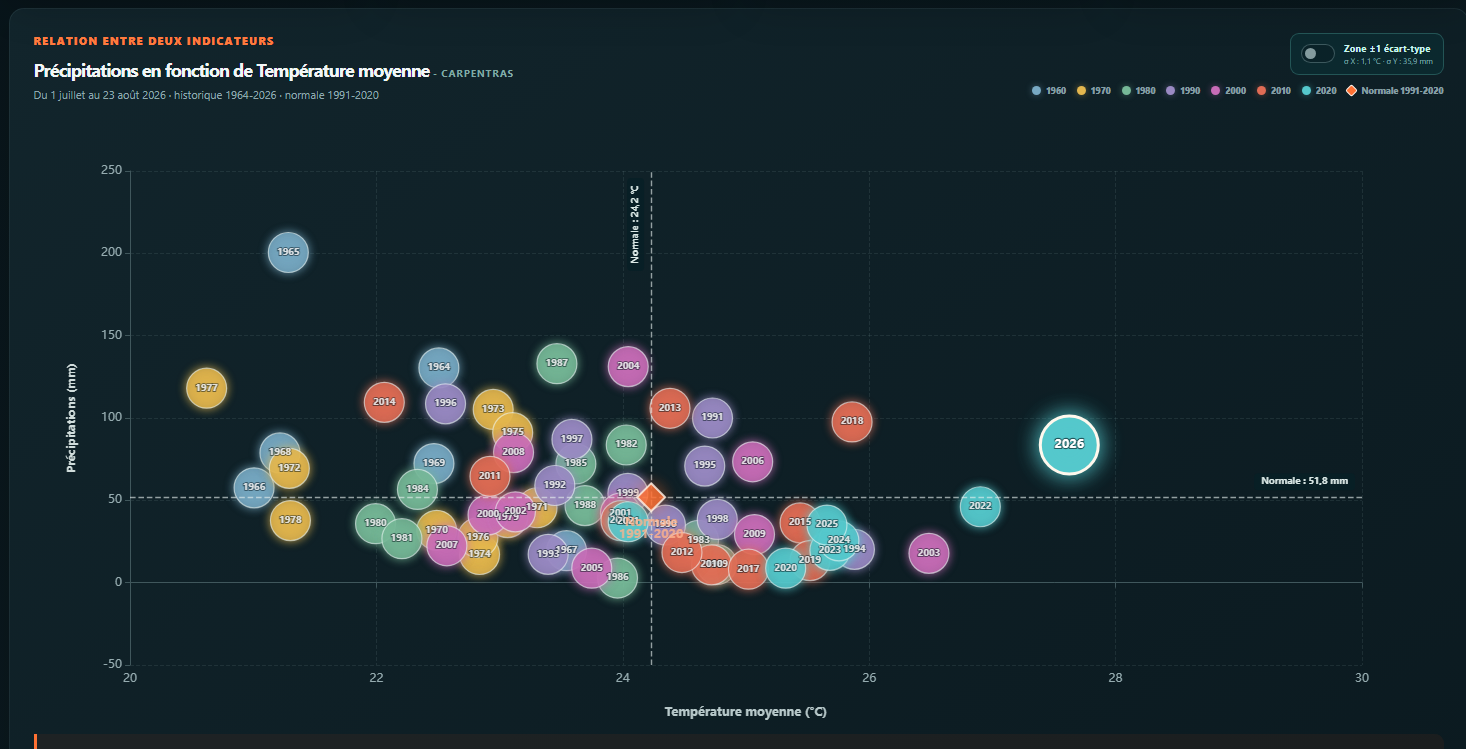This screenshot has height=749, width=1466.
Task: Select the 1973 bubble
Action: pyautogui.click(x=493, y=409)
